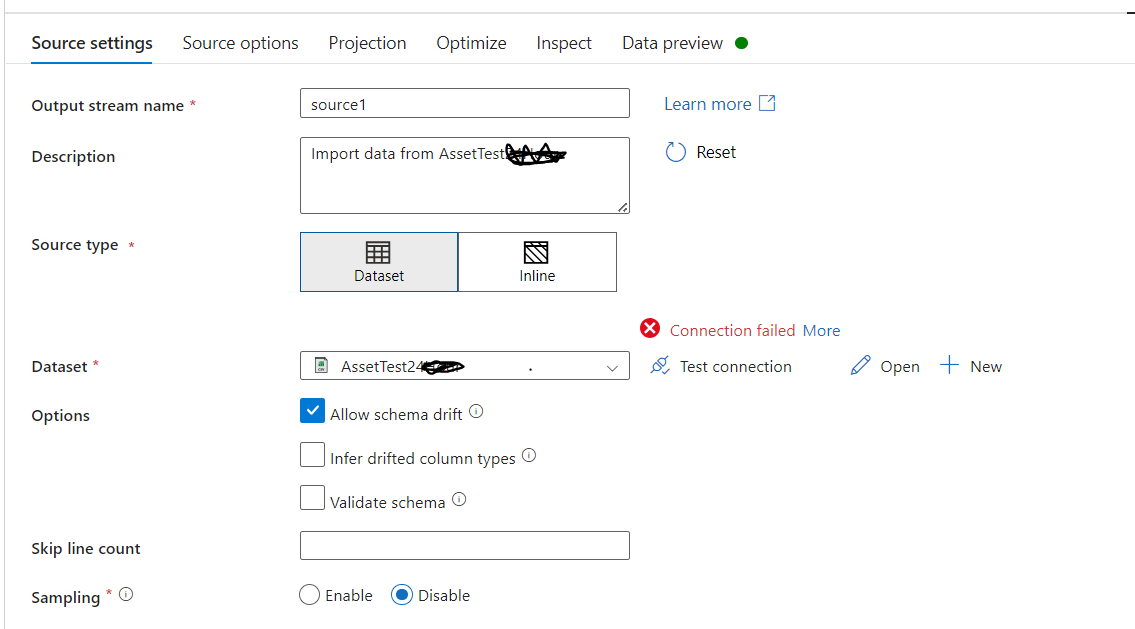The height and width of the screenshot is (629, 1135).
Task: Click the Test connection brush icon
Action: point(660,366)
